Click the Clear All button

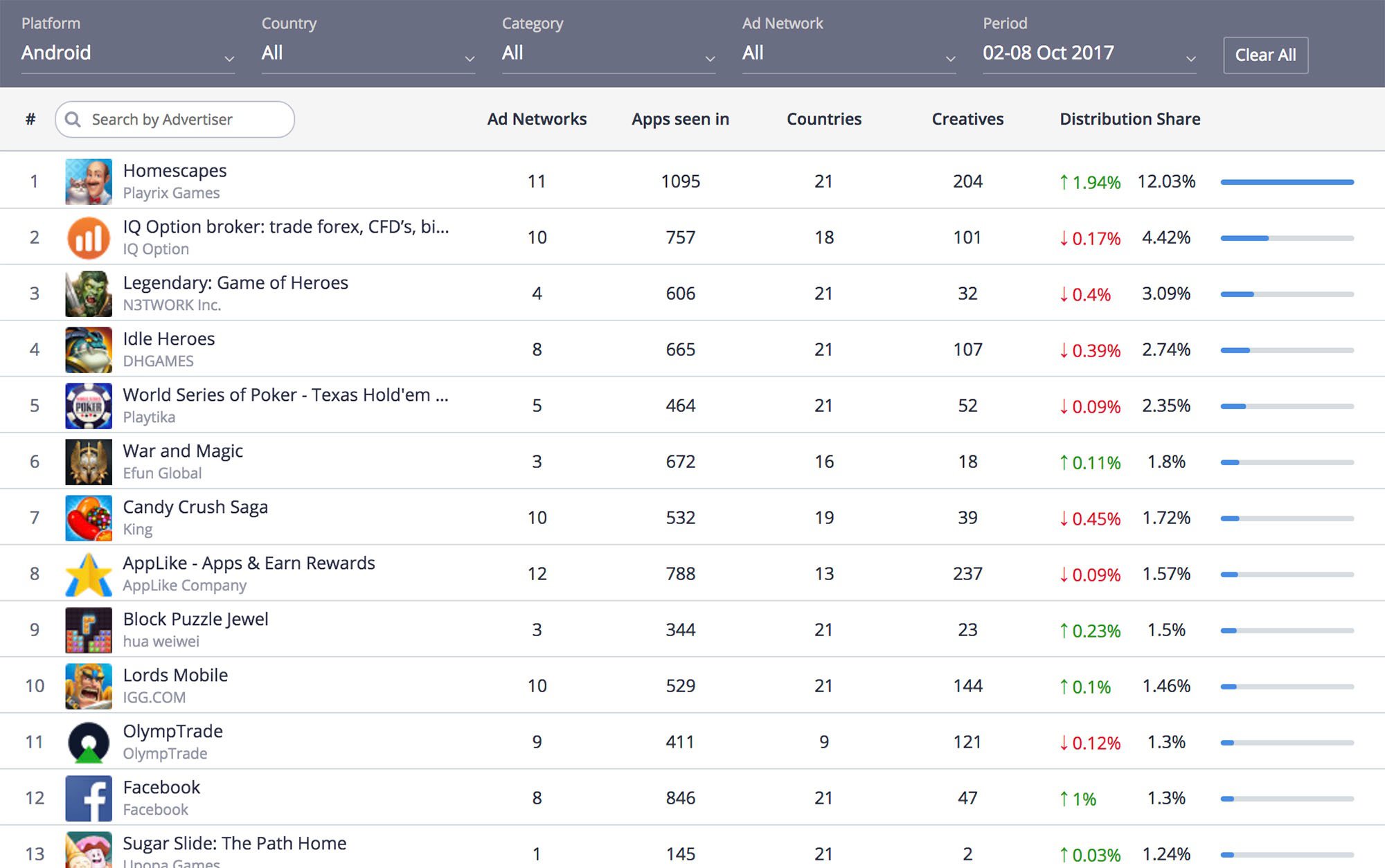(x=1265, y=55)
